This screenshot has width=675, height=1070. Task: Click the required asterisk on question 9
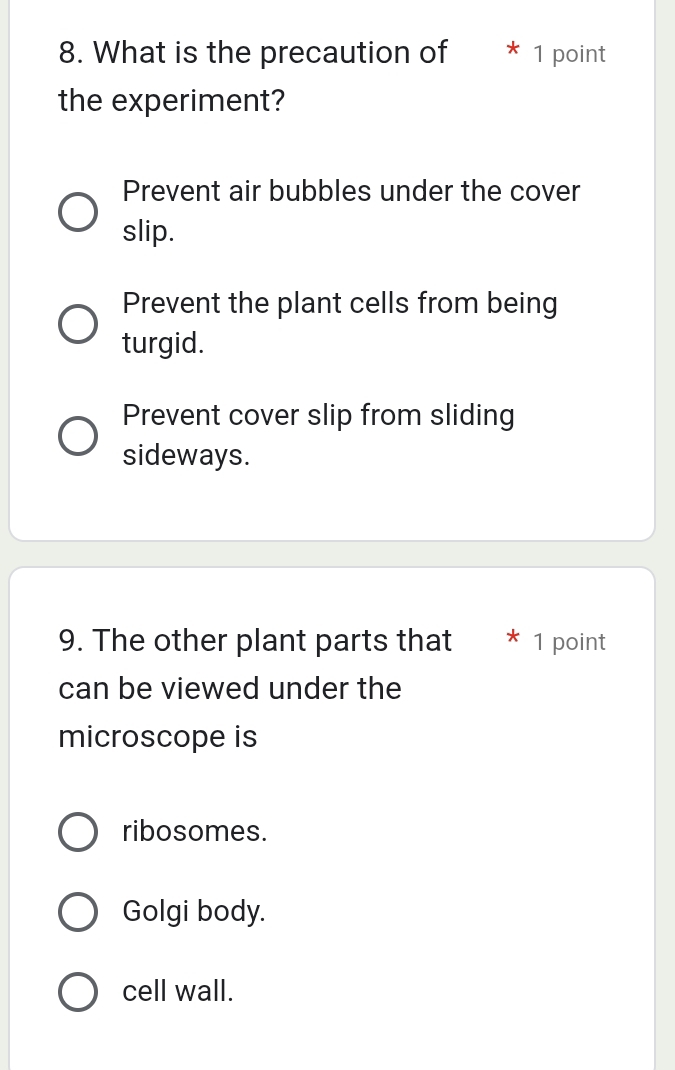pyautogui.click(x=513, y=639)
